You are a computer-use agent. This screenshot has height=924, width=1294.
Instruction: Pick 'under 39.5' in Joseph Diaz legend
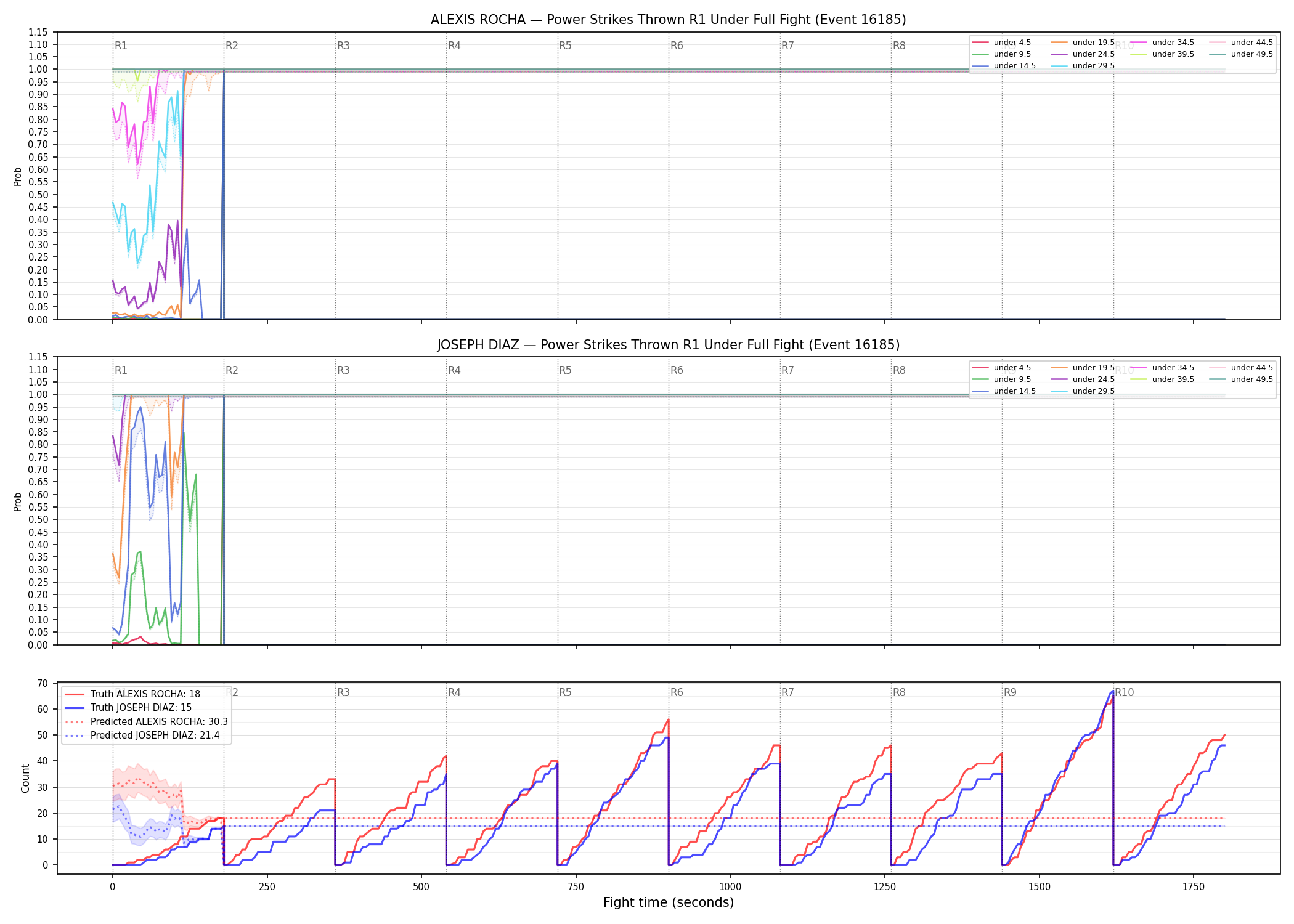[1162, 379]
